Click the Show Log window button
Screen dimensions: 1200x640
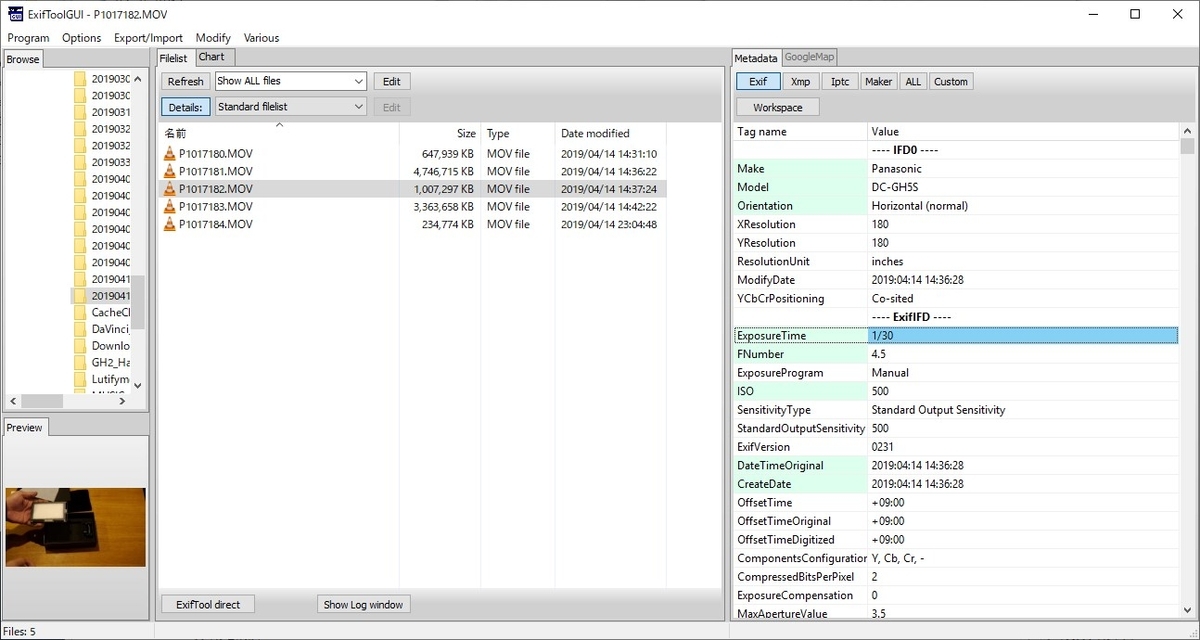coord(364,604)
